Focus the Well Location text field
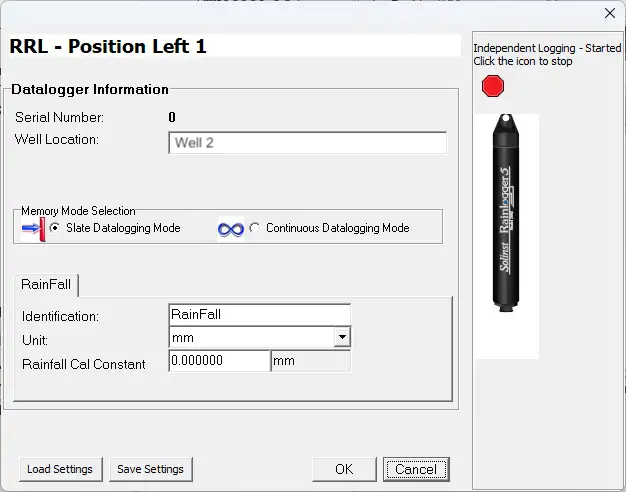 point(307,143)
